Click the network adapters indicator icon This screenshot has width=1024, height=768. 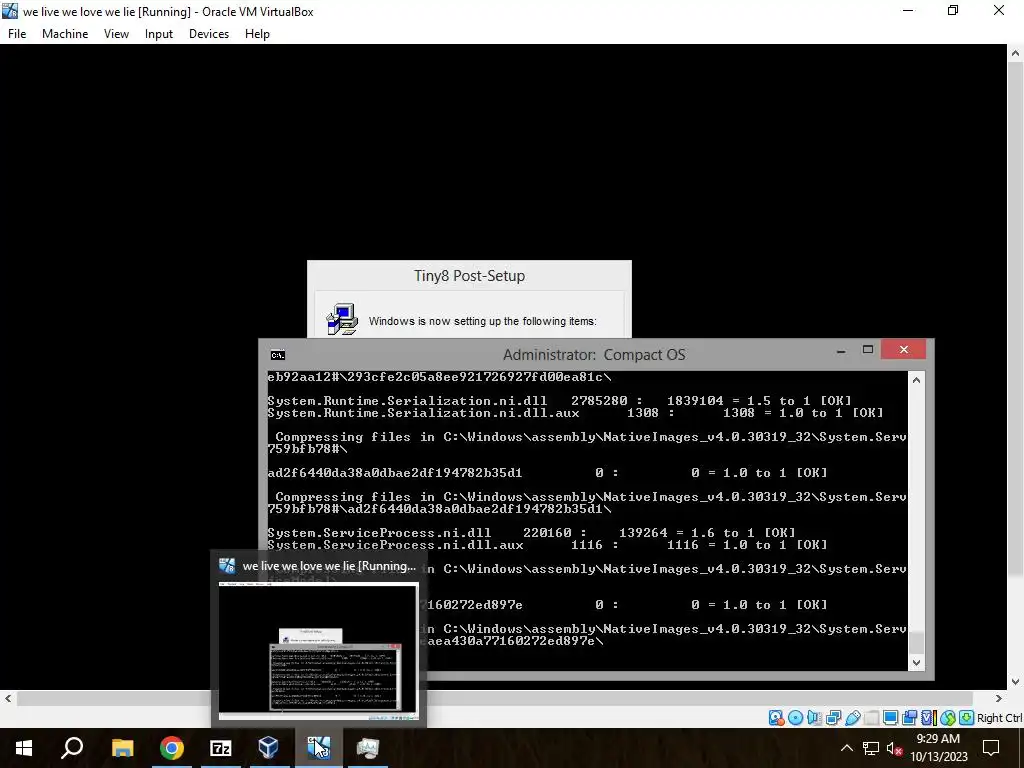(x=833, y=718)
